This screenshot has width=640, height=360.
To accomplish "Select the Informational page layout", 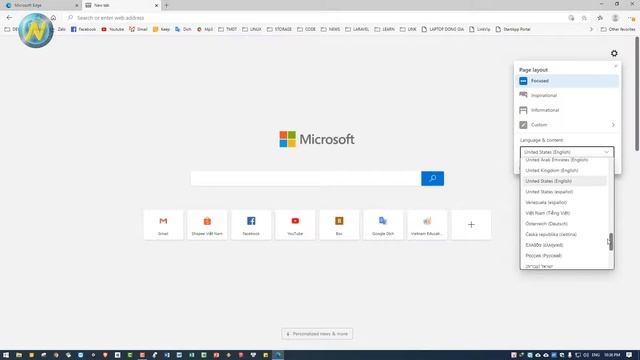I will [567, 110].
